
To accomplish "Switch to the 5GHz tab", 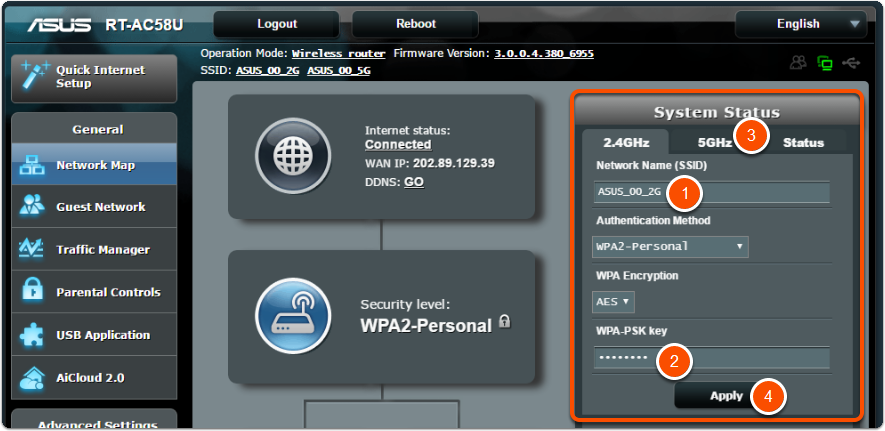I will 715,143.
